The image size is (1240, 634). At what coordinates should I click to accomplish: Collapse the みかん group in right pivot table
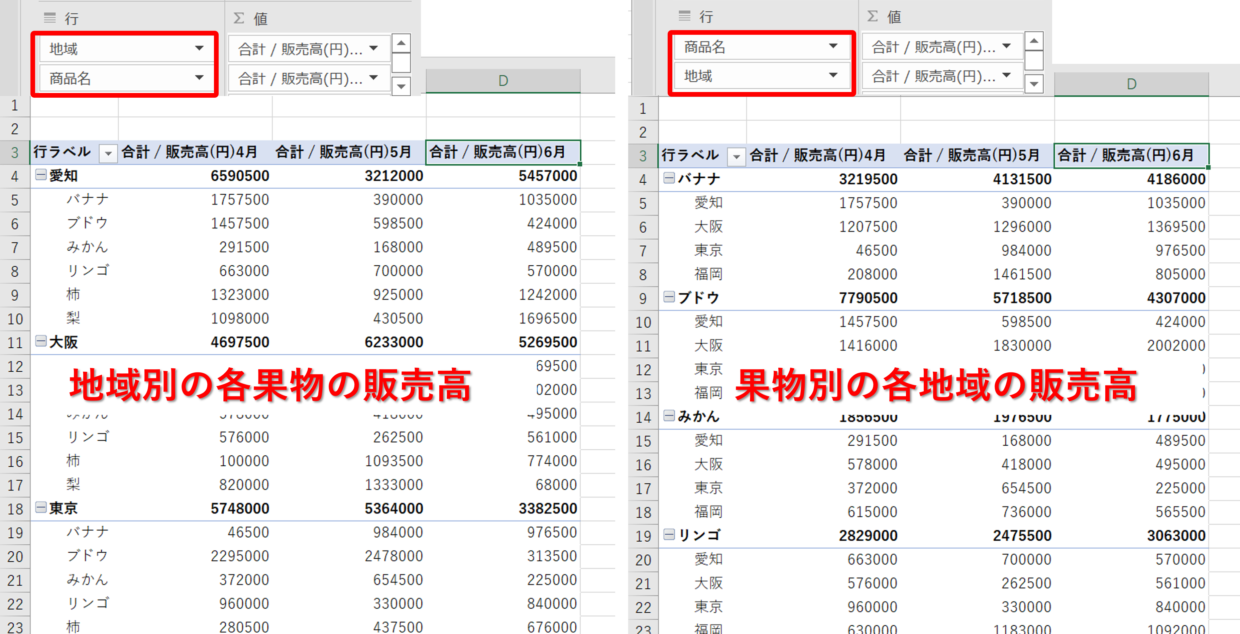pyautogui.click(x=668, y=417)
